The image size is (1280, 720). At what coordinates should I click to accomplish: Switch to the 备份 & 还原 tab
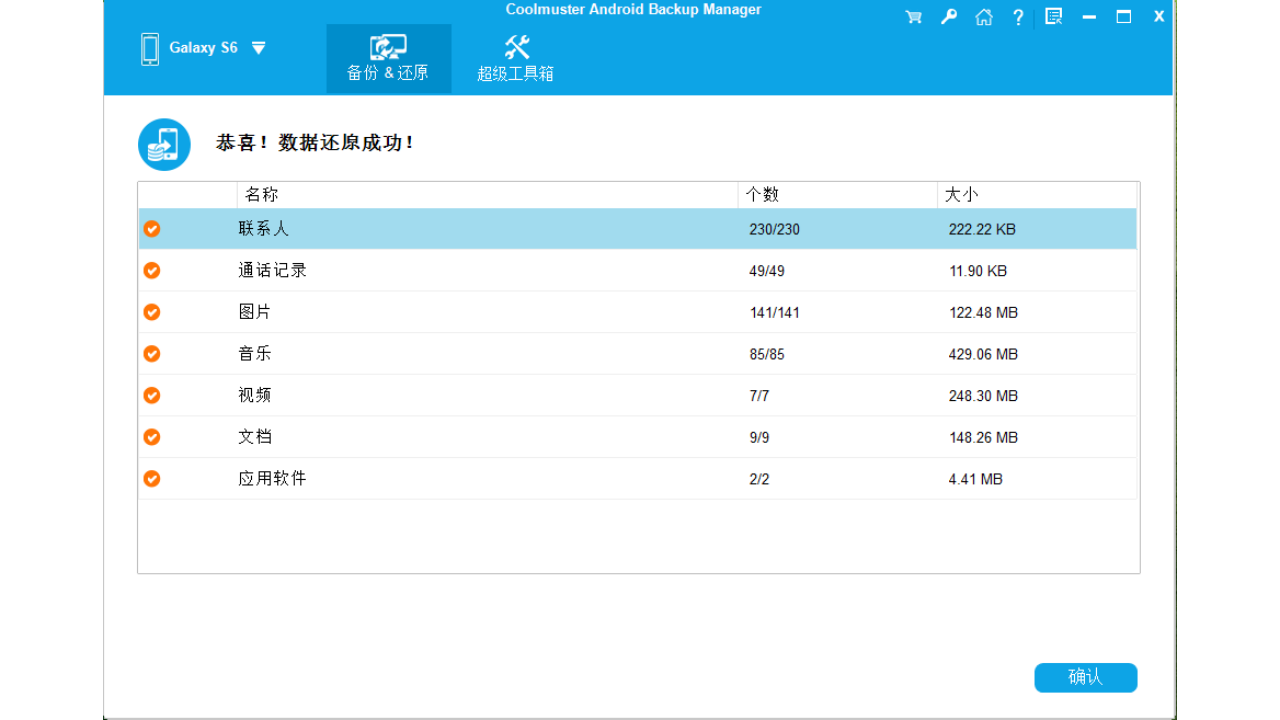(388, 55)
